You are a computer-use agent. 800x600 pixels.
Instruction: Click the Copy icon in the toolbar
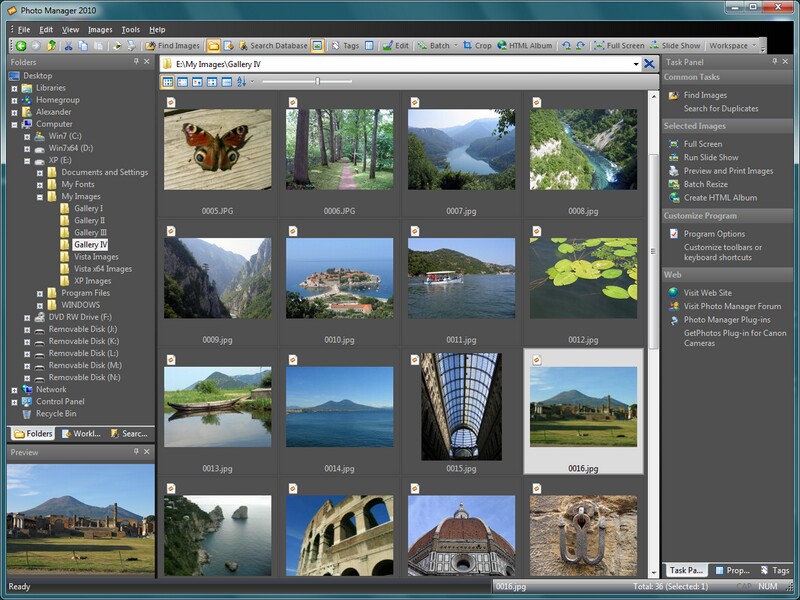click(83, 45)
